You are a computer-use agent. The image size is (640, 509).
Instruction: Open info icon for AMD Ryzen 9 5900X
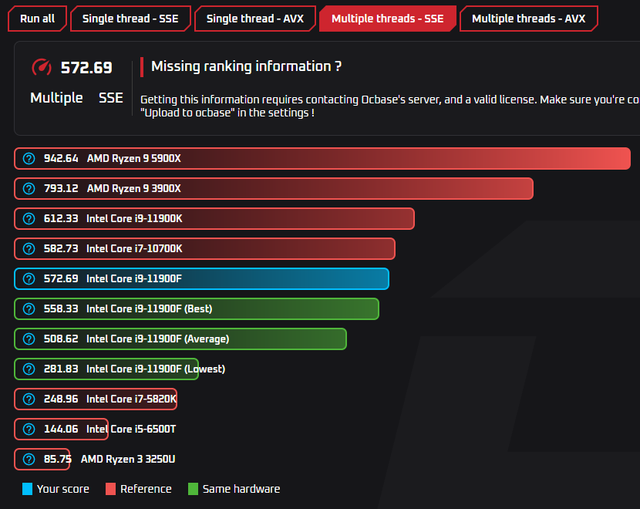[29, 158]
